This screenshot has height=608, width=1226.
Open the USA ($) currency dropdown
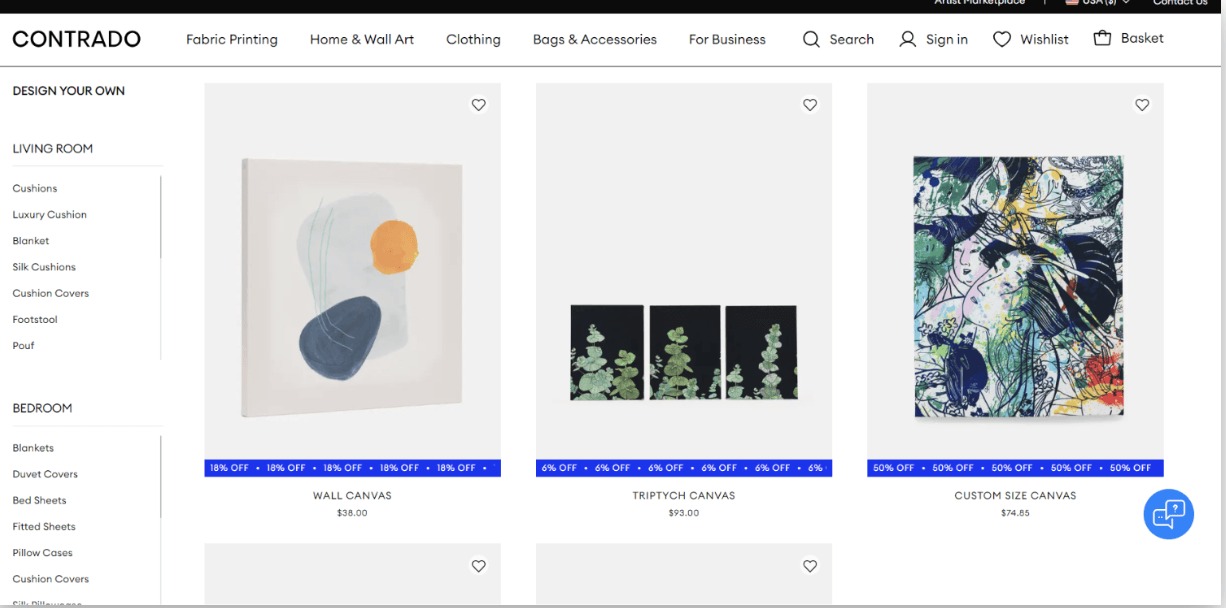1098,3
